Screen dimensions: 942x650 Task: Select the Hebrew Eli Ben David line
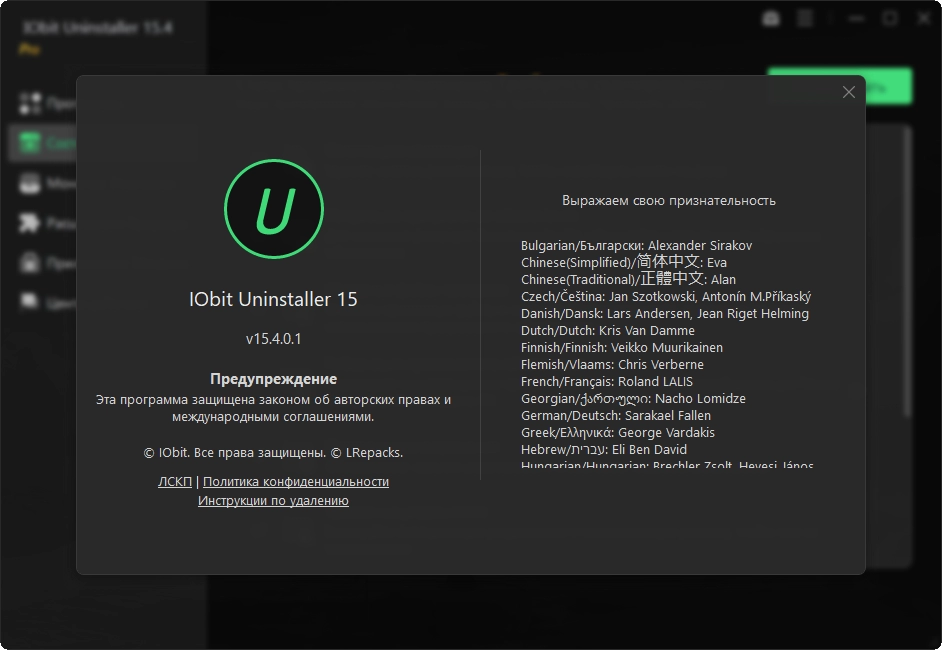click(604, 449)
